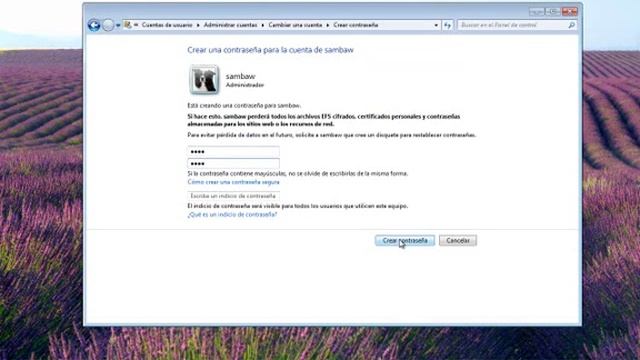
Task: Click the Cancelar button
Action: 458,240
